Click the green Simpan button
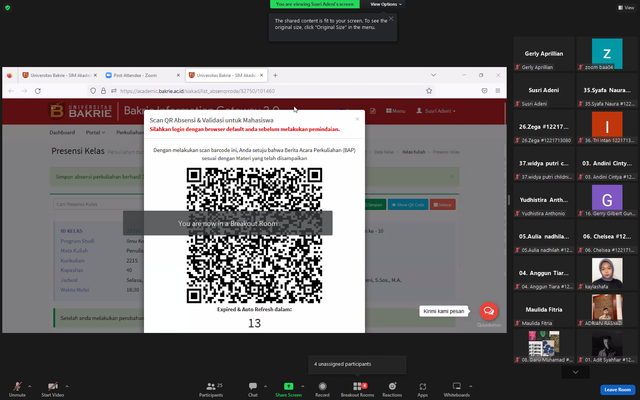 (373, 204)
